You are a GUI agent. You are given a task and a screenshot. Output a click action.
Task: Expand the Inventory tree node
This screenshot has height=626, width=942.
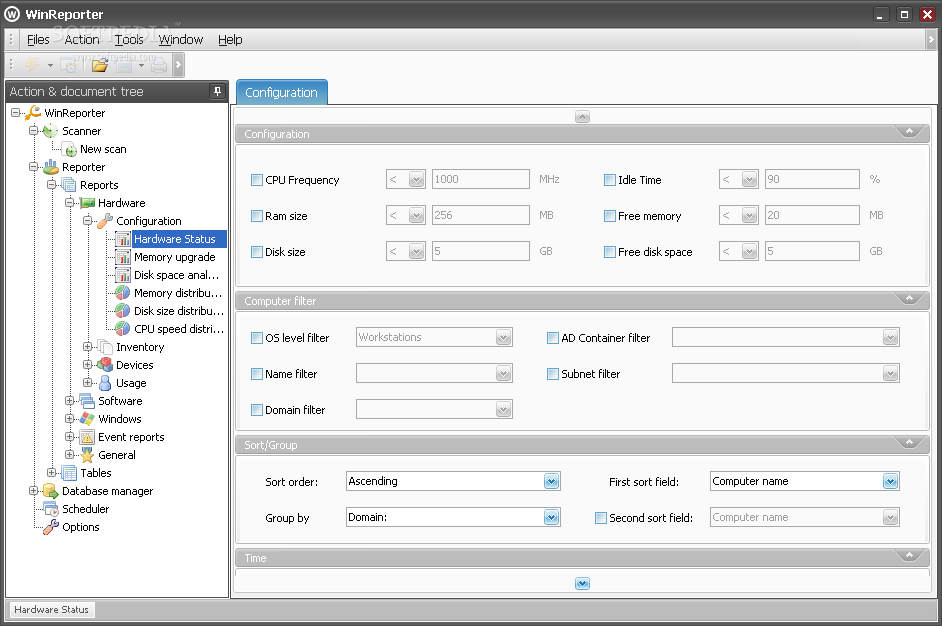88,347
